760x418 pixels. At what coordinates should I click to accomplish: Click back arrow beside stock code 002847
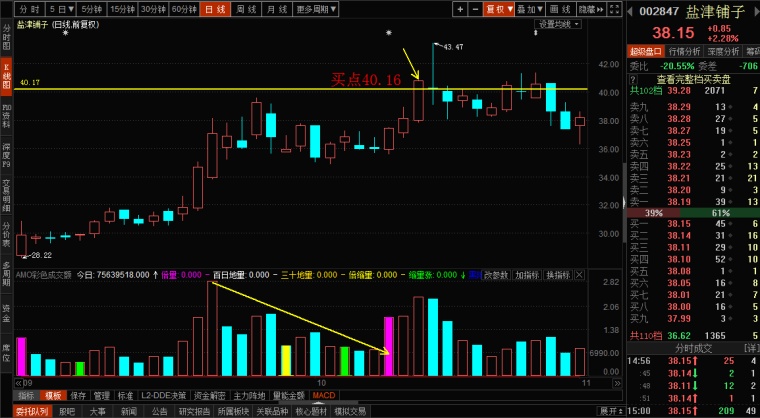tap(630, 11)
